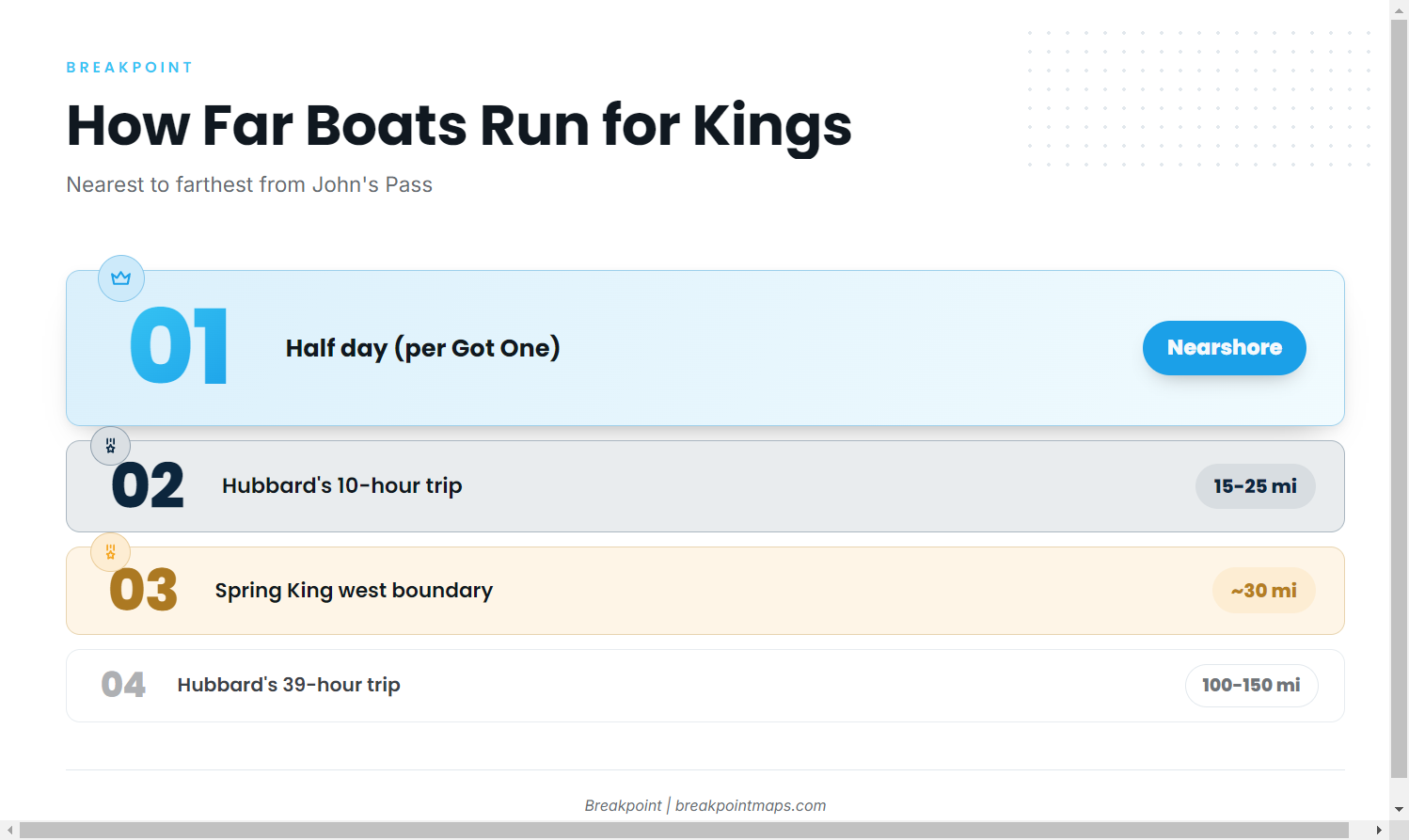Screen dimensions: 1409x840
Task: Click the 100-150 mi distance pill
Action: 1252,686
